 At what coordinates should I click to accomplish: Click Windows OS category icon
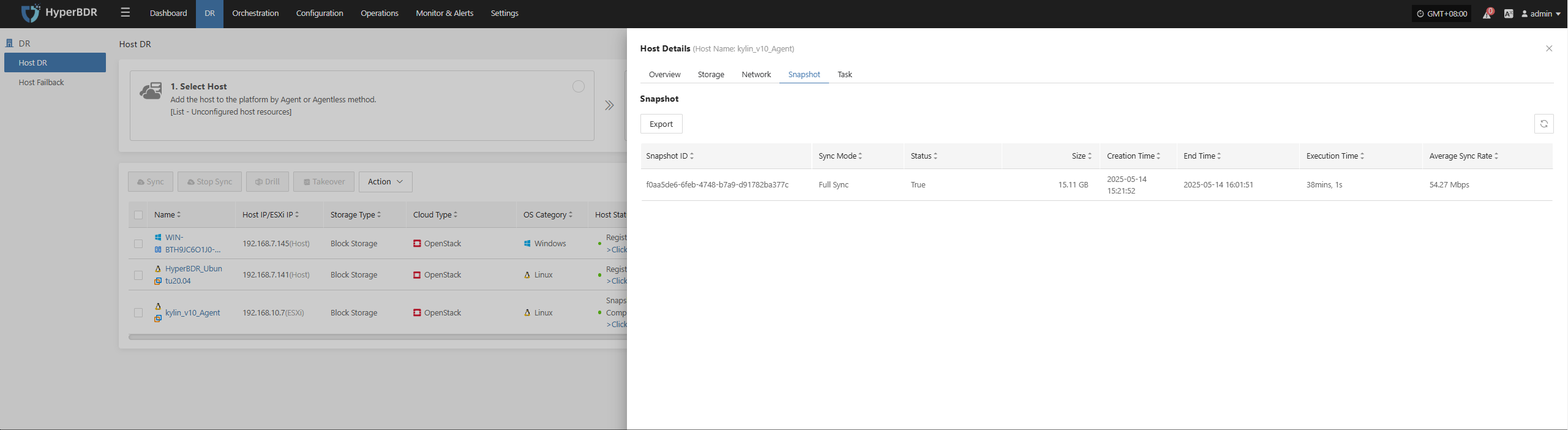point(527,243)
